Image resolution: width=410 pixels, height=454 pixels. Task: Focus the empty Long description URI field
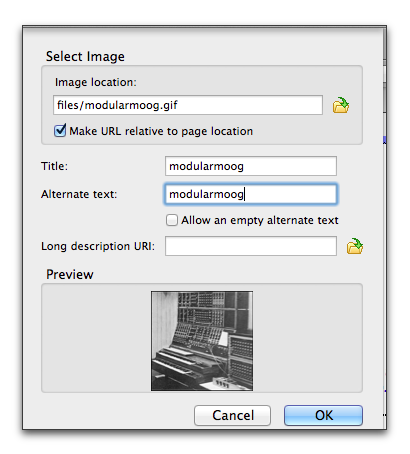pos(251,246)
